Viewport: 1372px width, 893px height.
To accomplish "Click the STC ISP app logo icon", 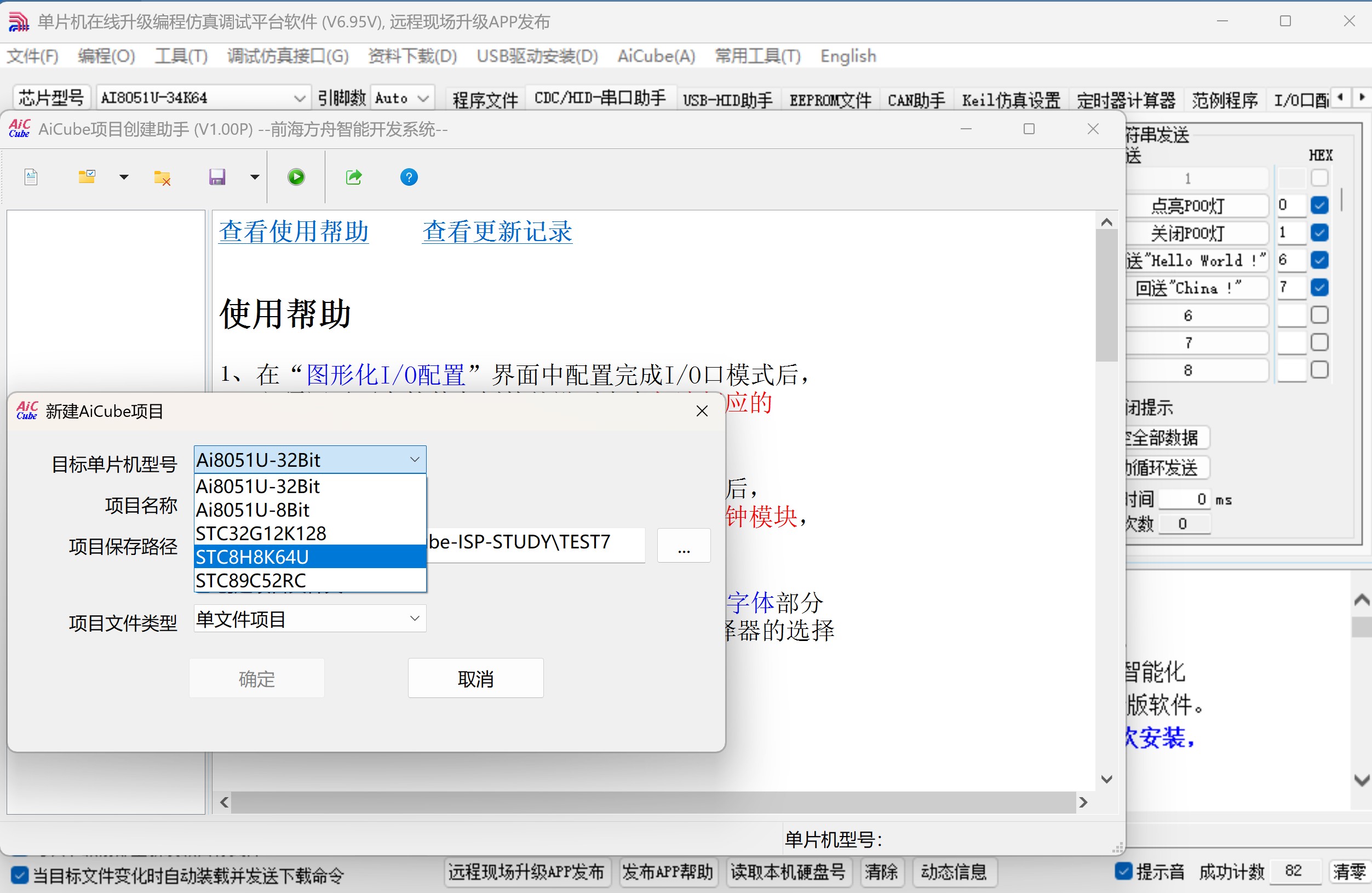I will [19, 21].
